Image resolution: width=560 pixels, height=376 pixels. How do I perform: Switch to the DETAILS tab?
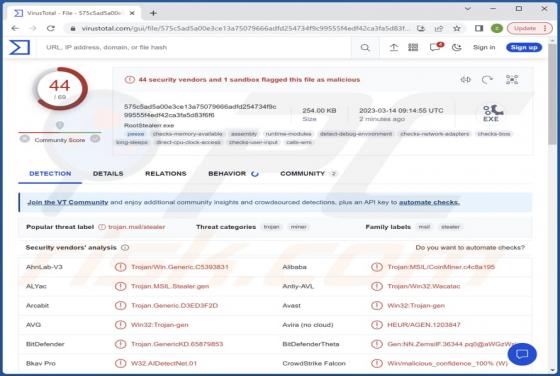108,174
